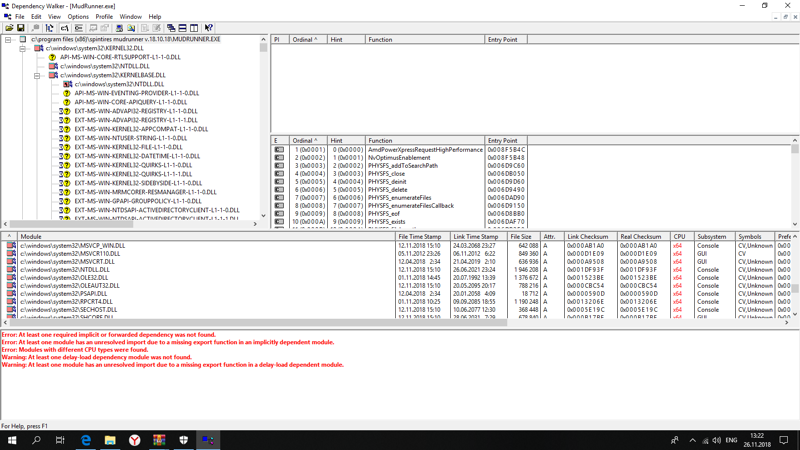Collapse the MUDRUNNER.EXE root tree node
Screen dimensions: 800x450
tap(8, 39)
